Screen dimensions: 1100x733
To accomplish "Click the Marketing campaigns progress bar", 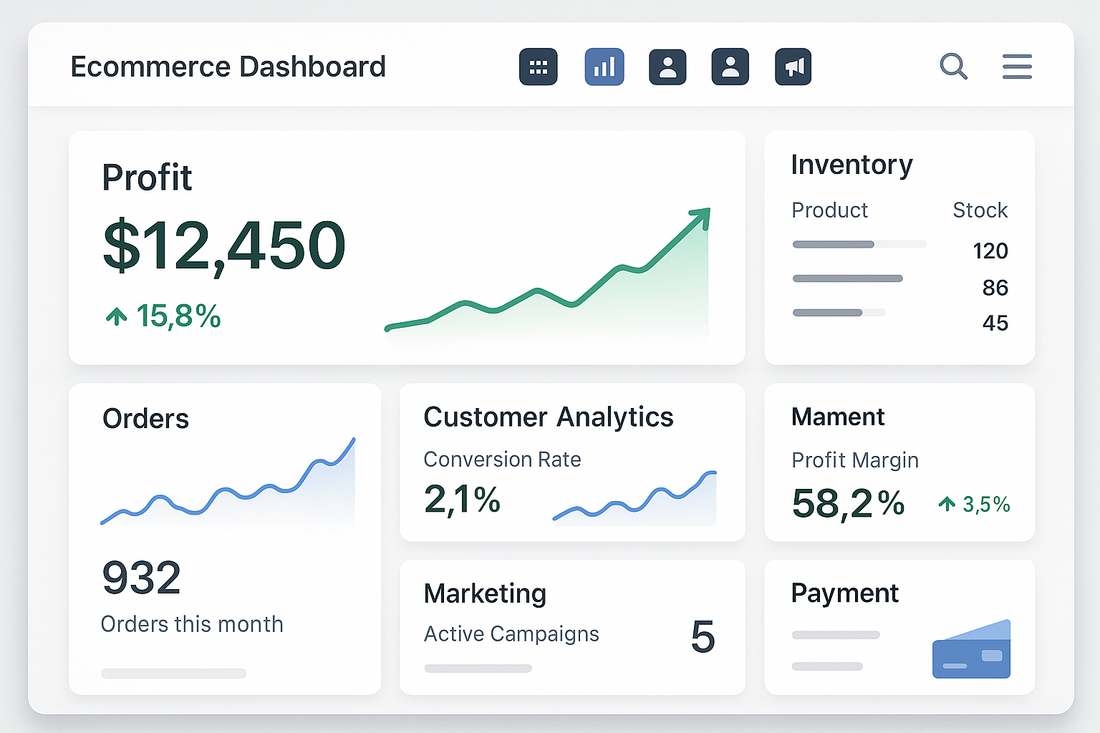I will coord(478,668).
